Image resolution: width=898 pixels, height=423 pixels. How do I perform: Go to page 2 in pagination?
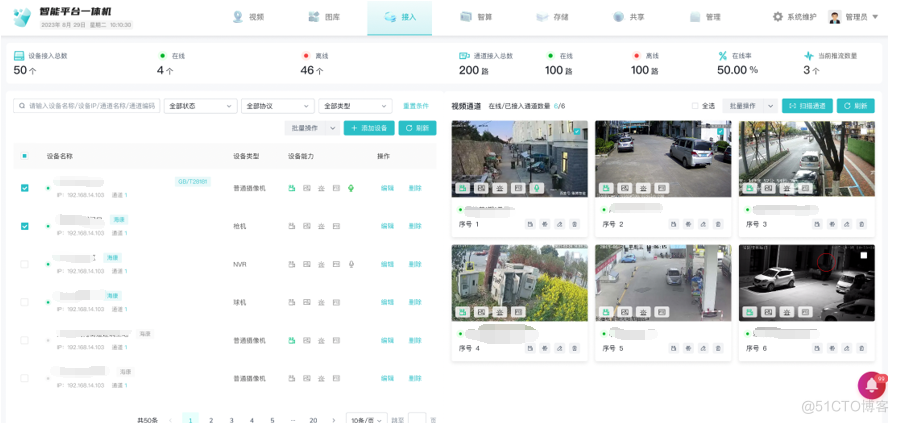(x=211, y=420)
